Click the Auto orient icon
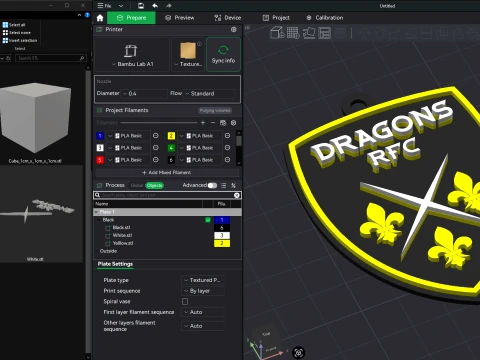Image resolution: width=480 pixels, height=360 pixels. click(x=309, y=33)
